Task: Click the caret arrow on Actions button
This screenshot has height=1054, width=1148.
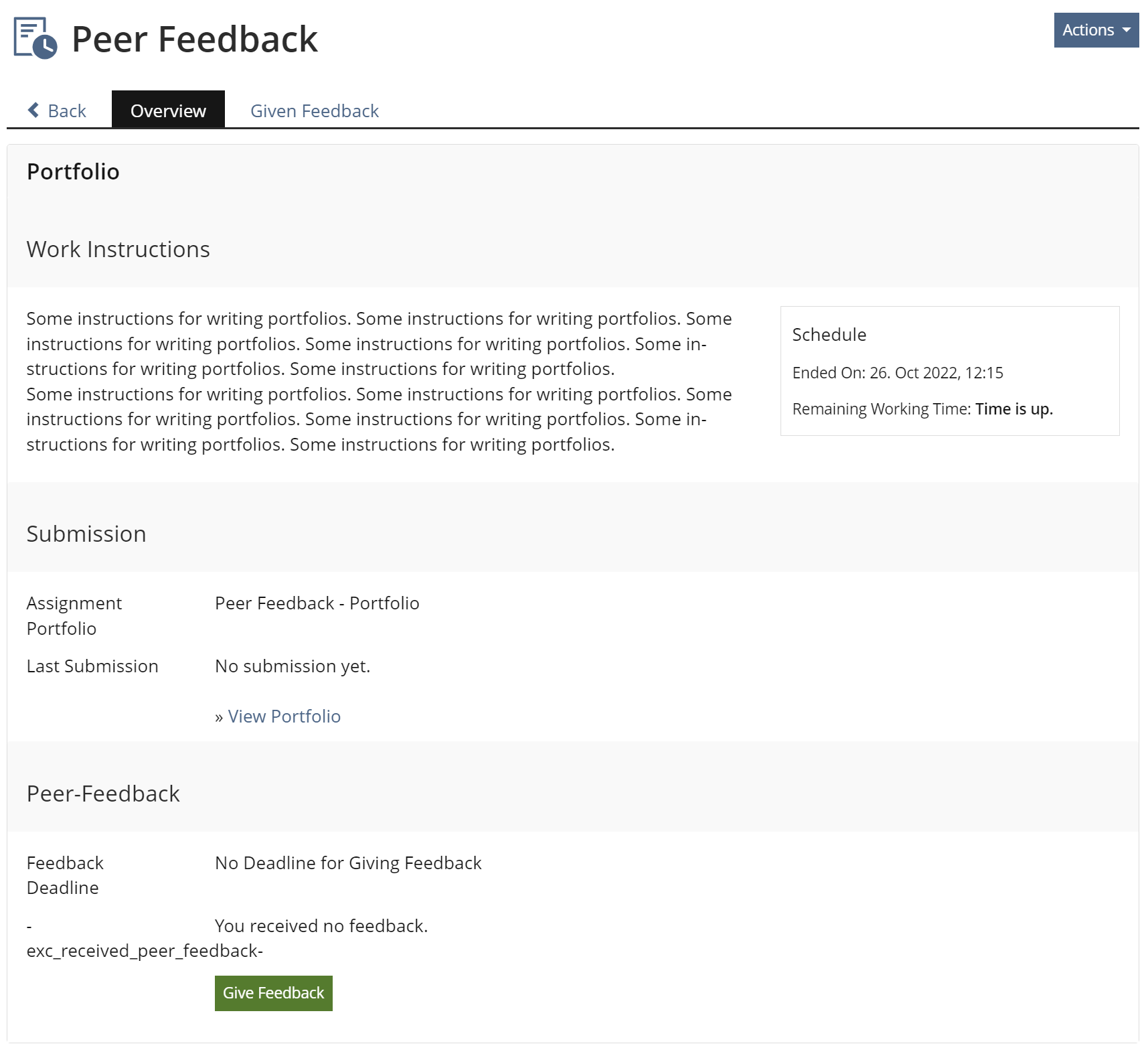Action: 1127,30
